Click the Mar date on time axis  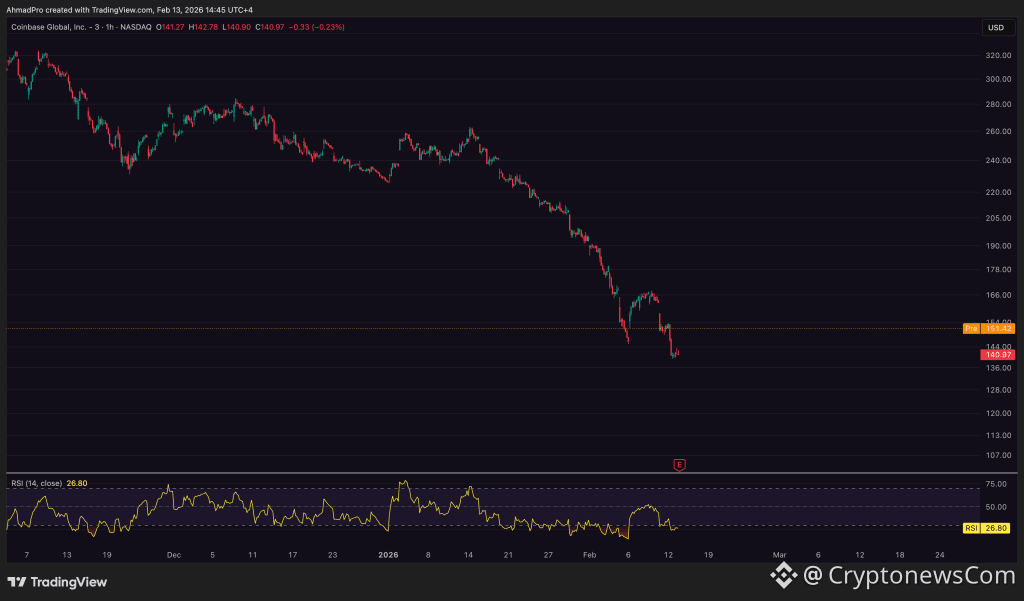point(779,555)
